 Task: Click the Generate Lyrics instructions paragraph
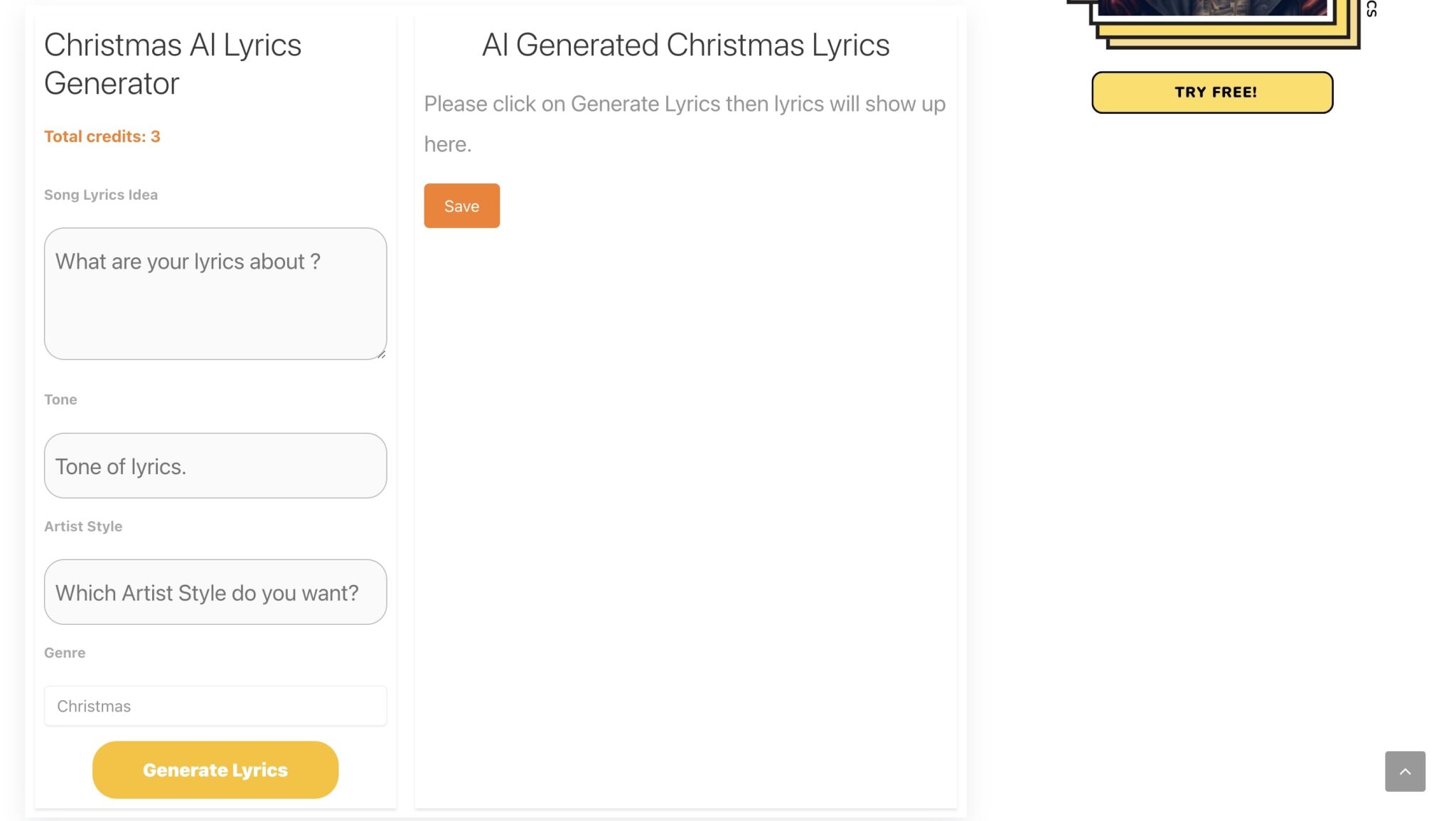pos(684,123)
